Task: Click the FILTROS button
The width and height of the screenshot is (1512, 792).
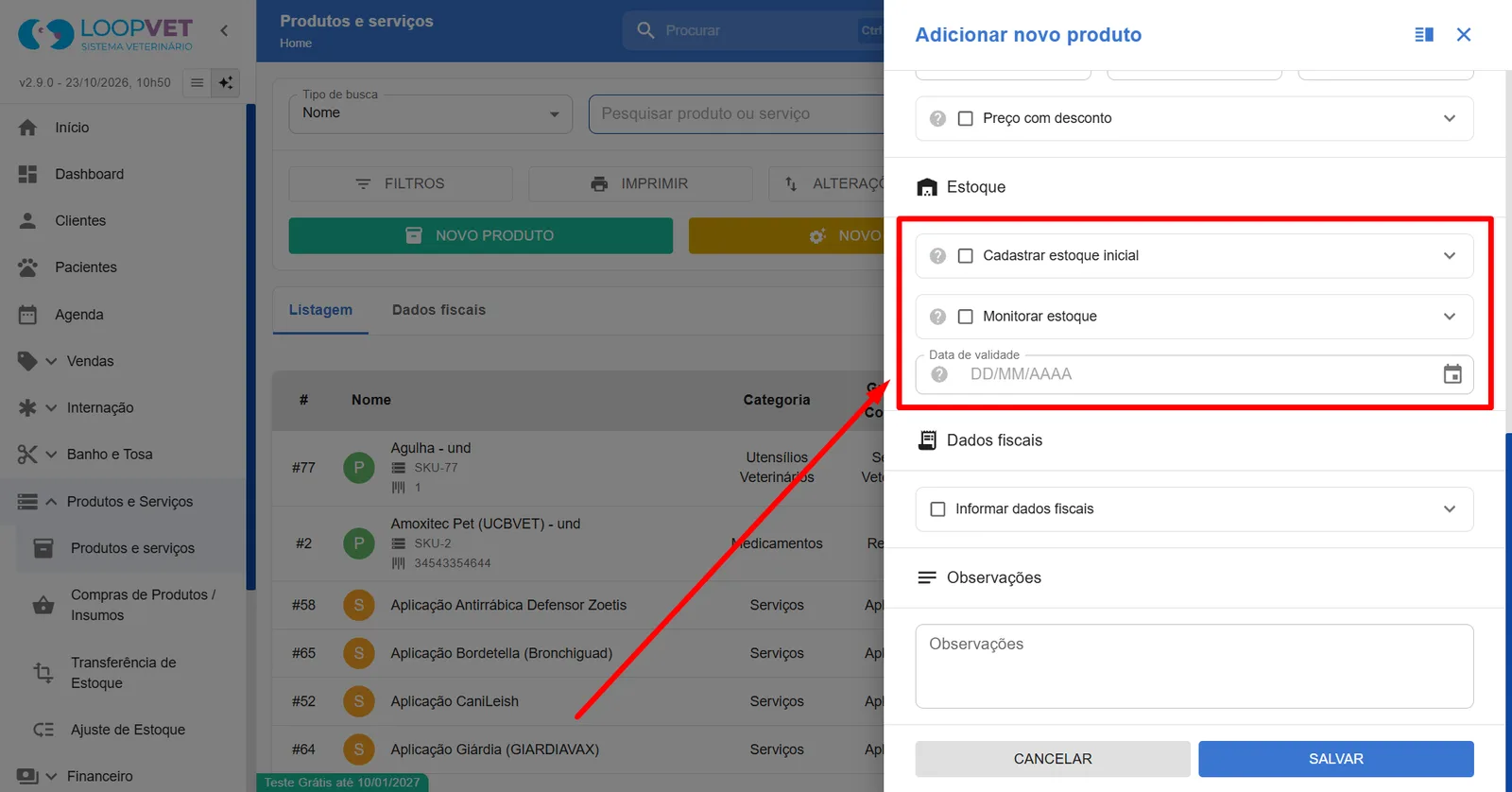Action: pos(401,183)
